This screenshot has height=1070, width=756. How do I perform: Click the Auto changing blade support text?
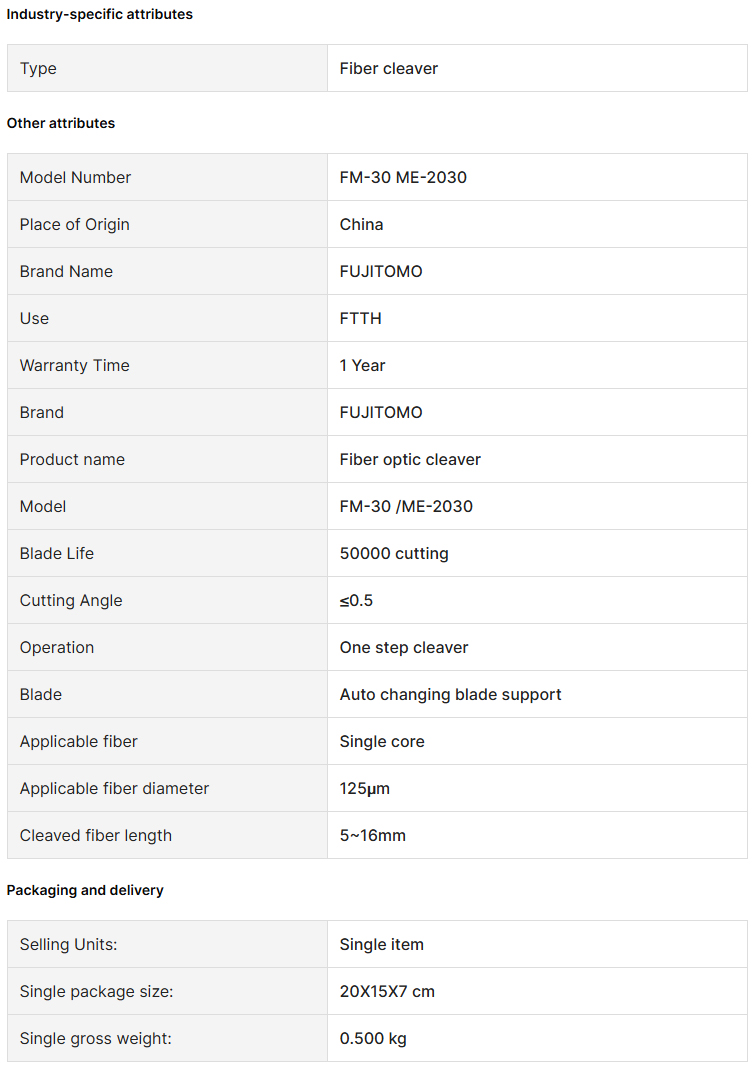[x=450, y=694]
